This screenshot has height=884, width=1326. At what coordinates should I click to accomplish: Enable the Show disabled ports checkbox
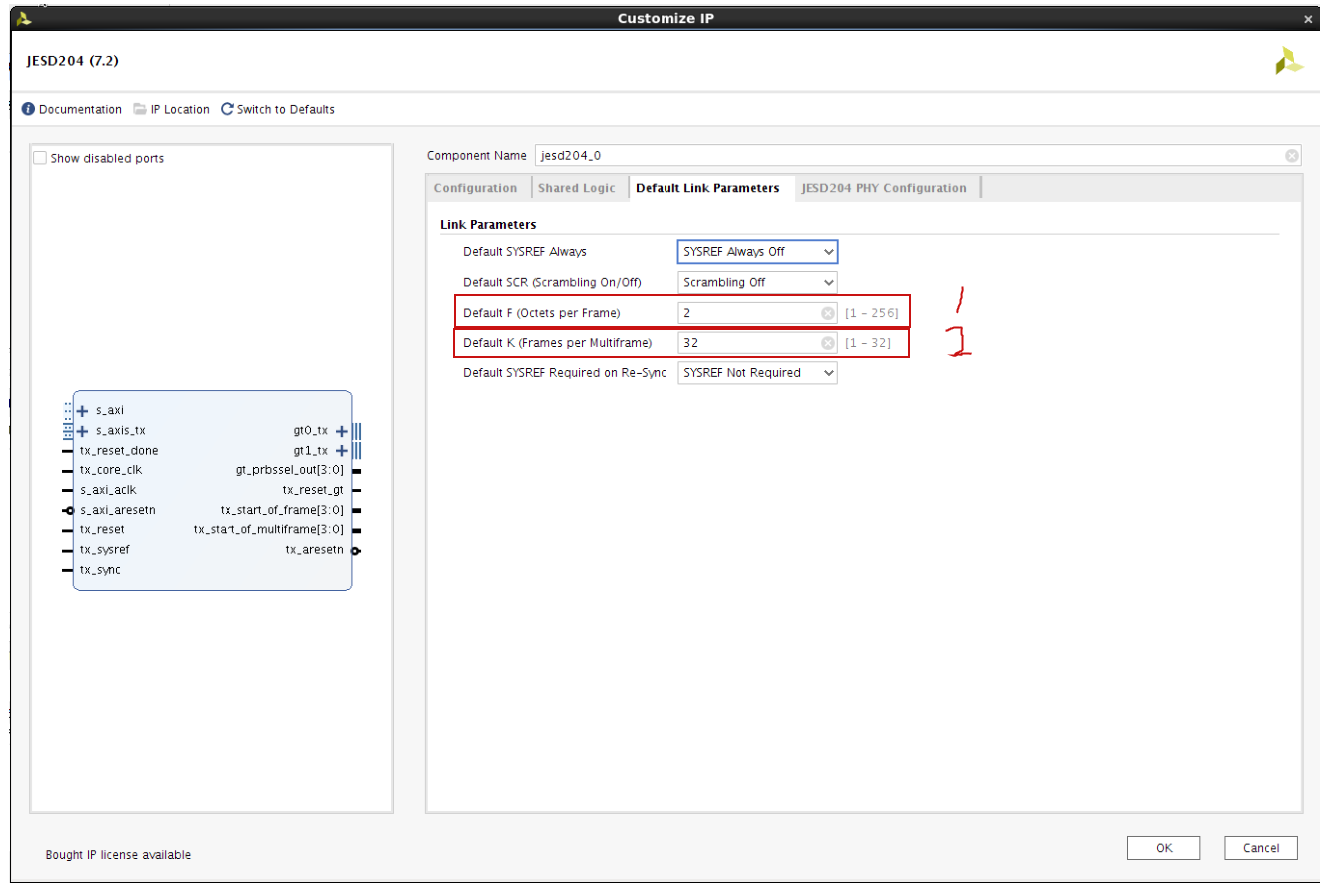(x=40, y=158)
